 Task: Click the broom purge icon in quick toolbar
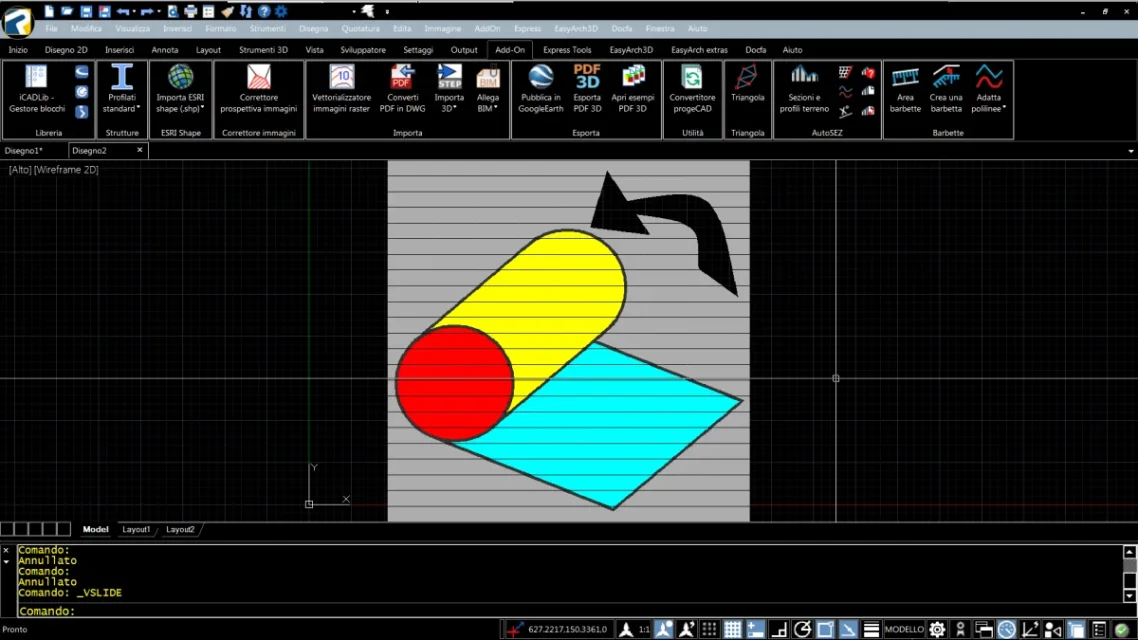(228, 12)
